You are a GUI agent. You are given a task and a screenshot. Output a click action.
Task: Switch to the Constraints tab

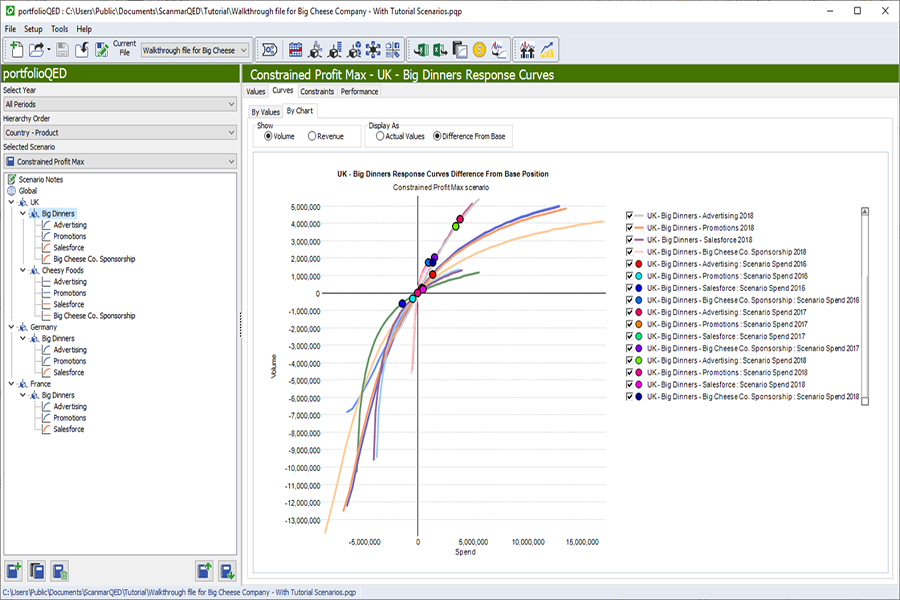317,91
